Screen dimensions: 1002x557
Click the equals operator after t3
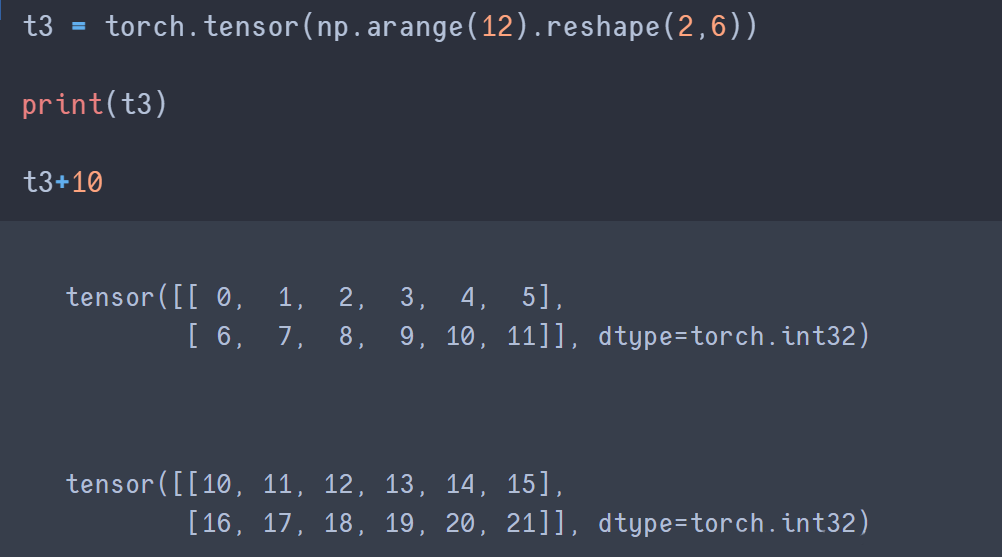pyautogui.click(x=79, y=27)
